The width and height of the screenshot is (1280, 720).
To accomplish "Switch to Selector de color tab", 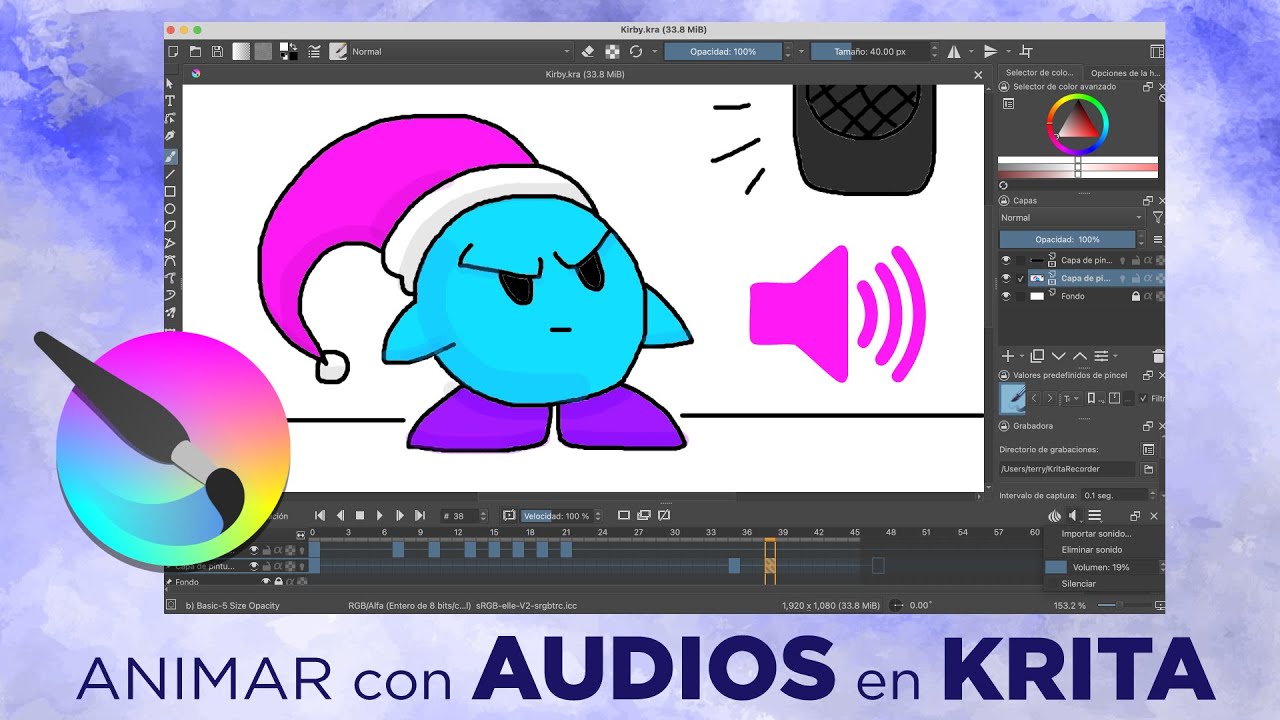I will tap(1039, 73).
